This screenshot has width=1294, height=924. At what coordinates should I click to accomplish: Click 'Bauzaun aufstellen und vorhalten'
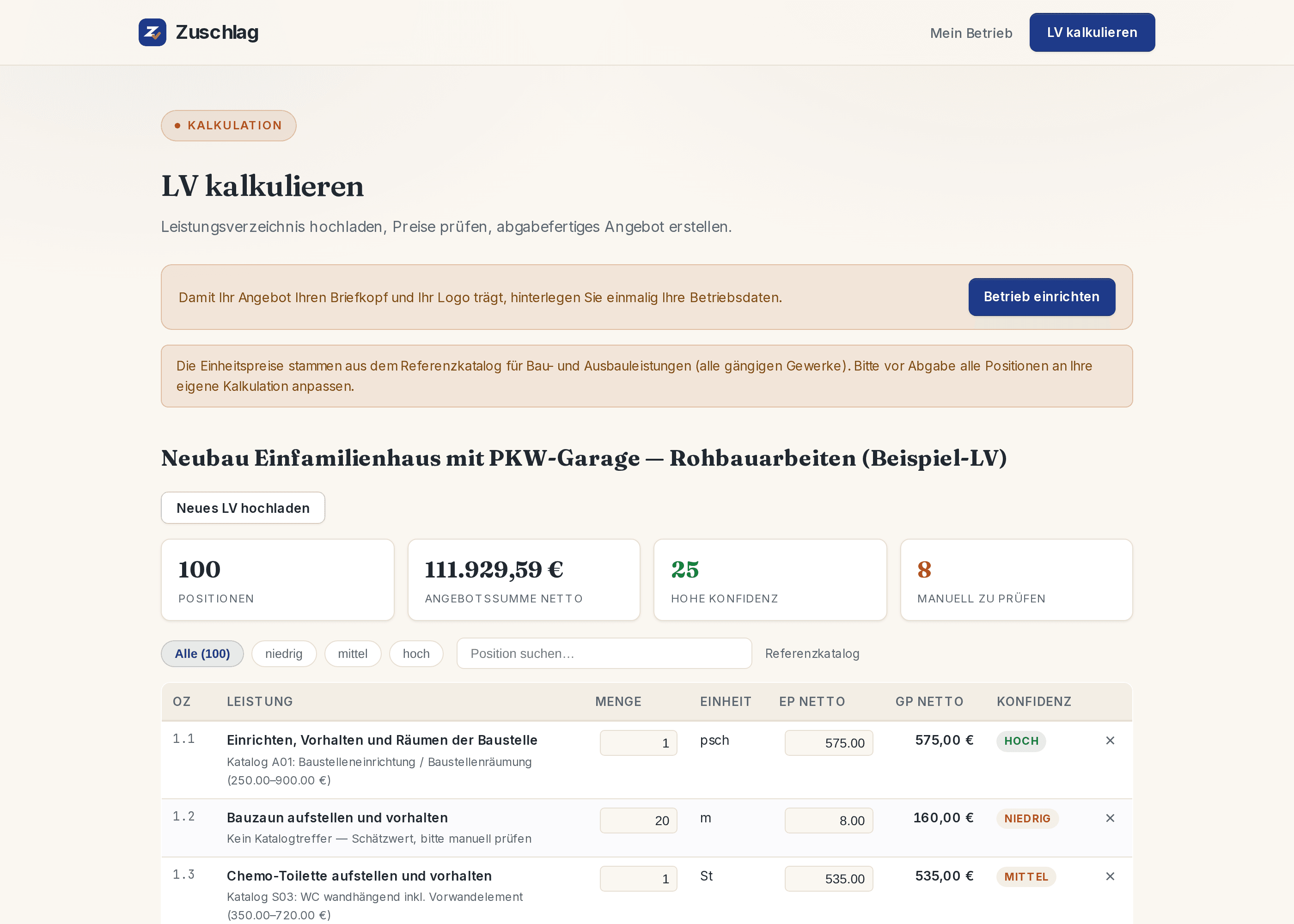point(337,818)
